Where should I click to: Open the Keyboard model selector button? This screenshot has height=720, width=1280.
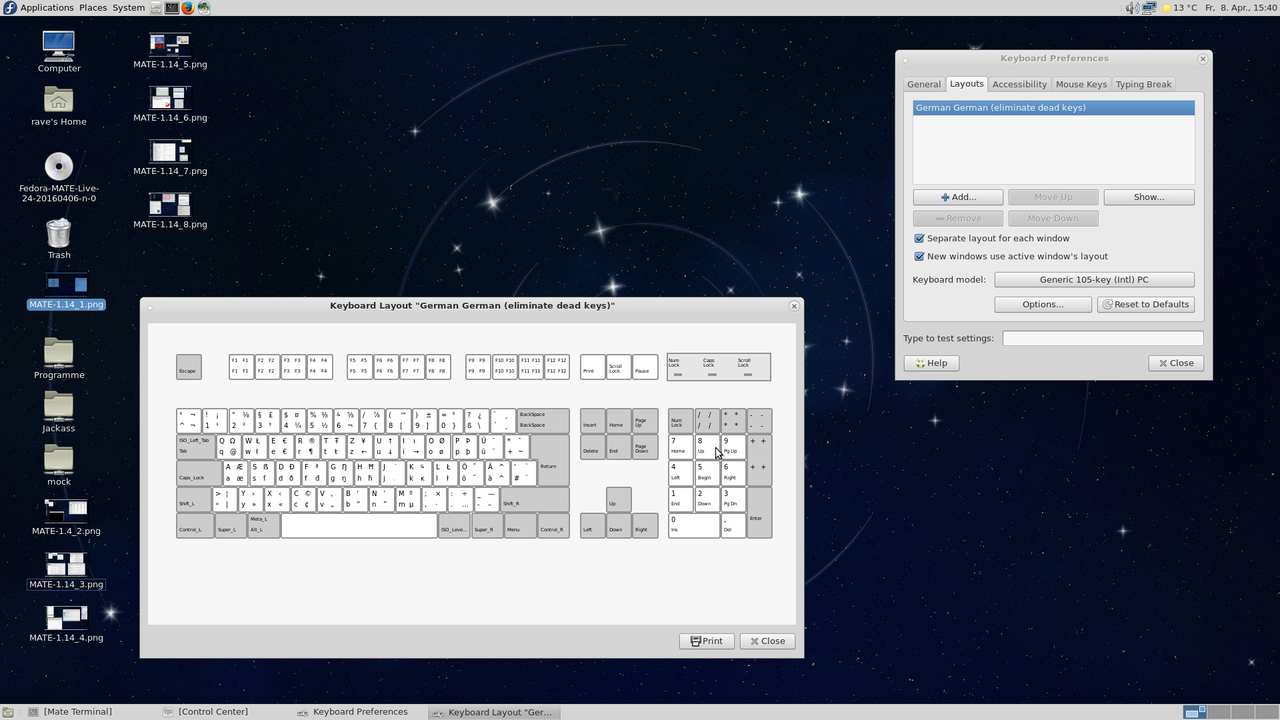click(x=1094, y=280)
